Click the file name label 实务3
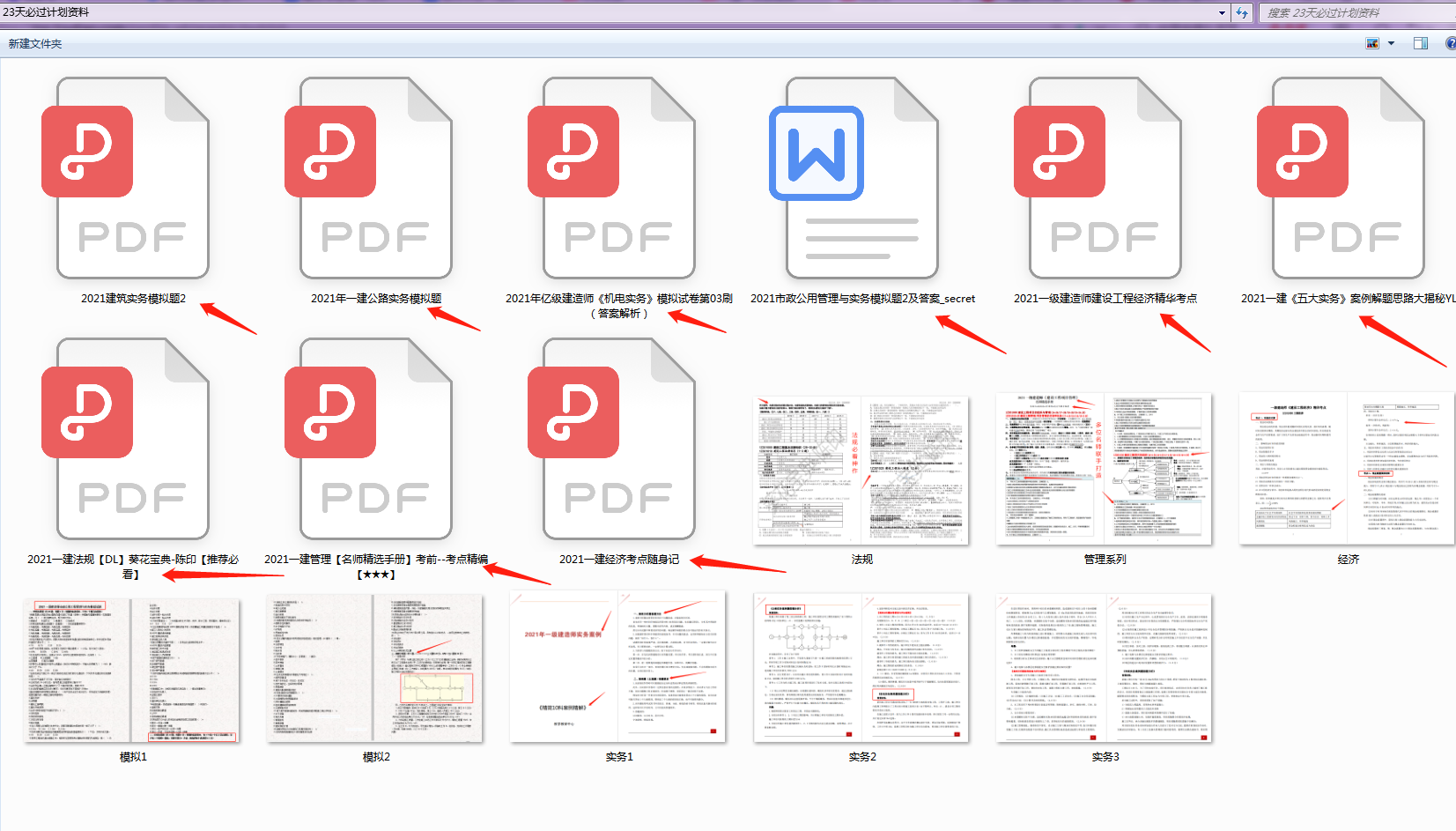Viewport: 1456px width, 831px height. [x=1105, y=757]
